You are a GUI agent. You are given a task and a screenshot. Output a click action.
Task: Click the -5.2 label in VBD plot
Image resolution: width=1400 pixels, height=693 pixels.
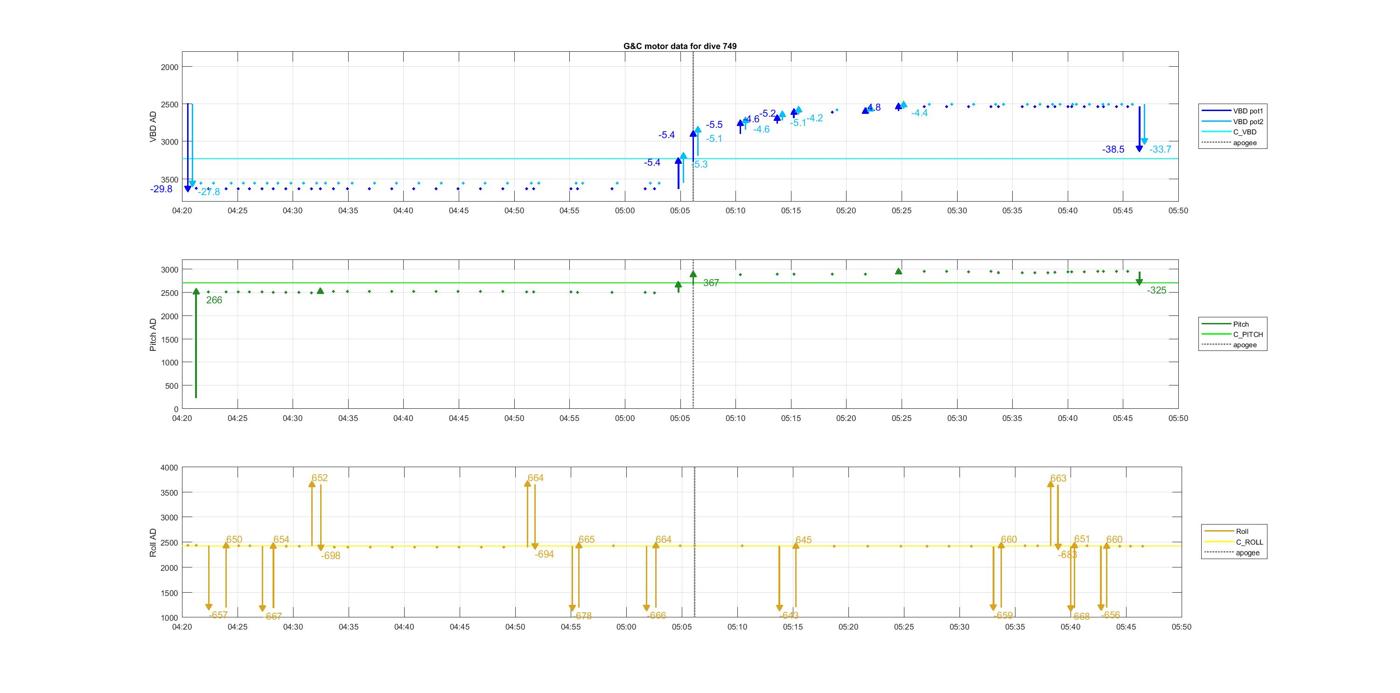pyautogui.click(x=768, y=113)
